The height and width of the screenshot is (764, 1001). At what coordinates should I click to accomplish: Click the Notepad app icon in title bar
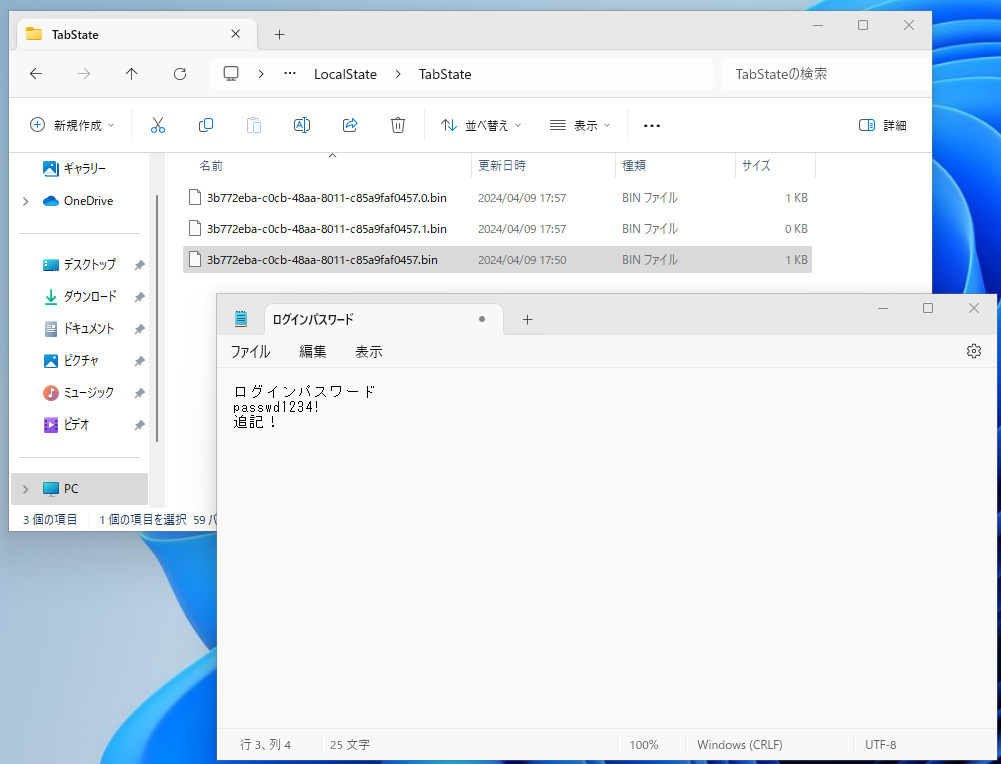tap(241, 318)
